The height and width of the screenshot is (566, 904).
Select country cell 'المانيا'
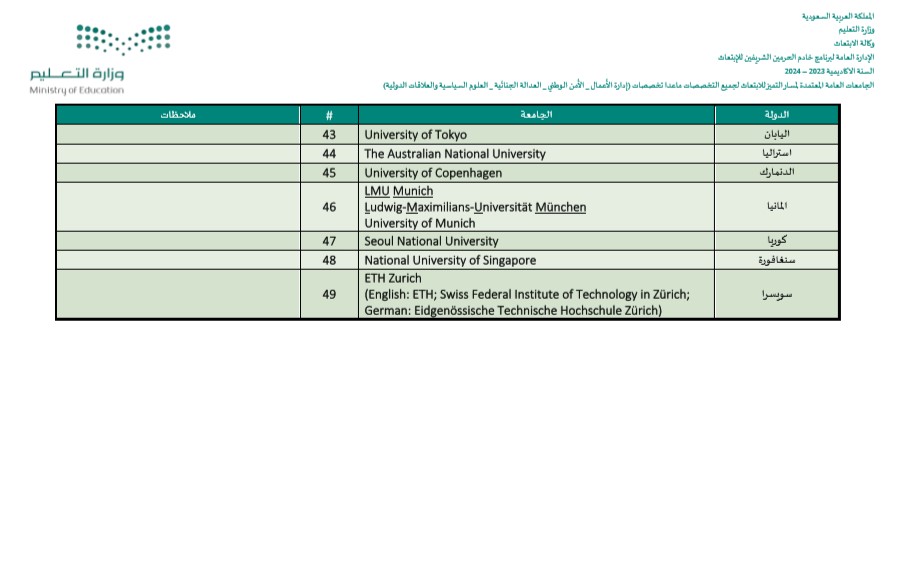tap(777, 207)
